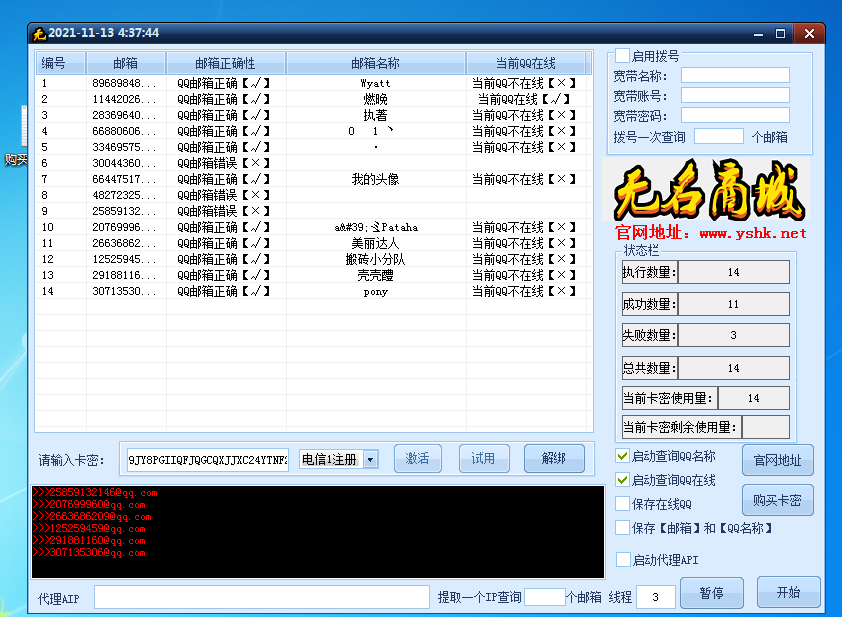
Task: Click the 拨号一次查询 count field
Action: (x=718, y=136)
